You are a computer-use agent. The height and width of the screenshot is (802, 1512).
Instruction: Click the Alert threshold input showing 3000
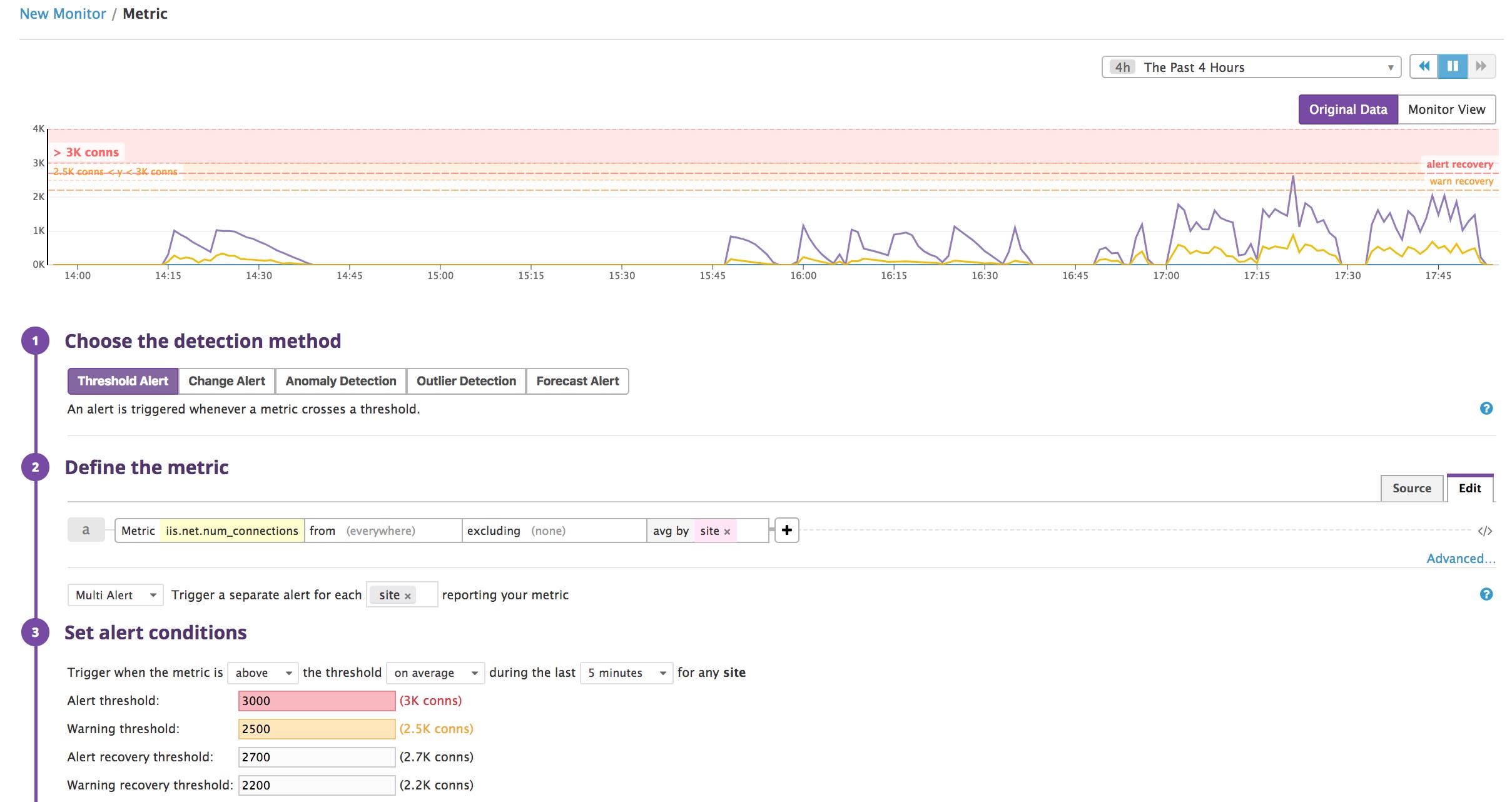coord(316,701)
